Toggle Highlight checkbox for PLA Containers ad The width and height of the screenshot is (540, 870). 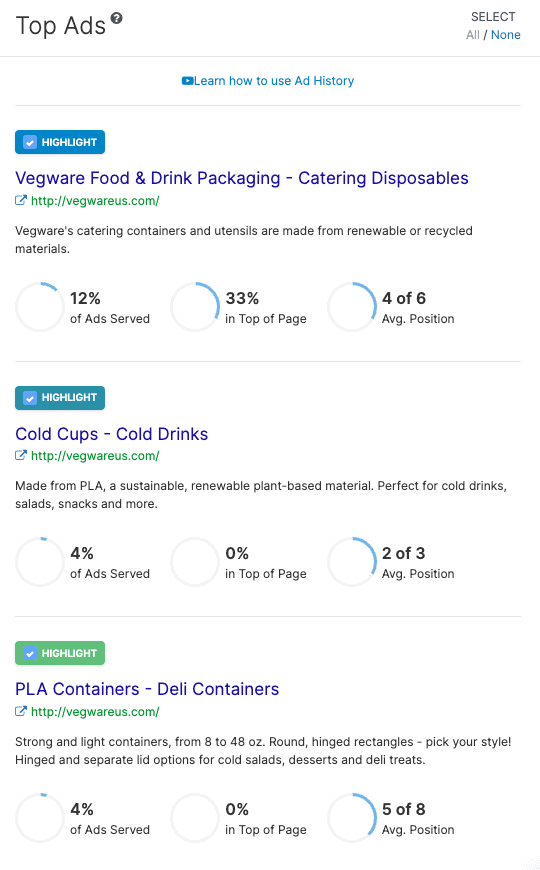coord(30,653)
